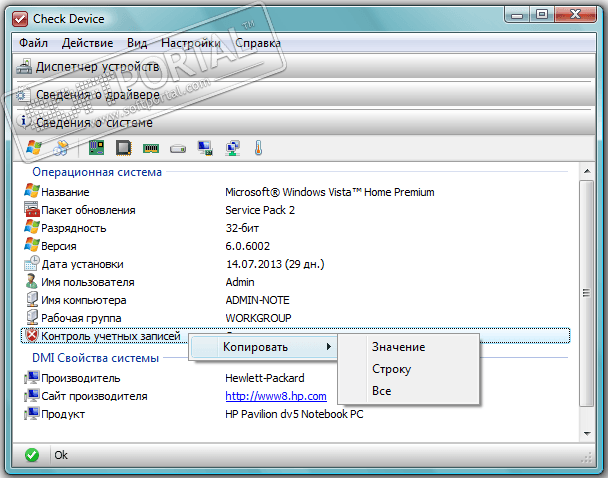The height and width of the screenshot is (478, 608).
Task: Click the green Ok status icon
Action: (x=32, y=455)
